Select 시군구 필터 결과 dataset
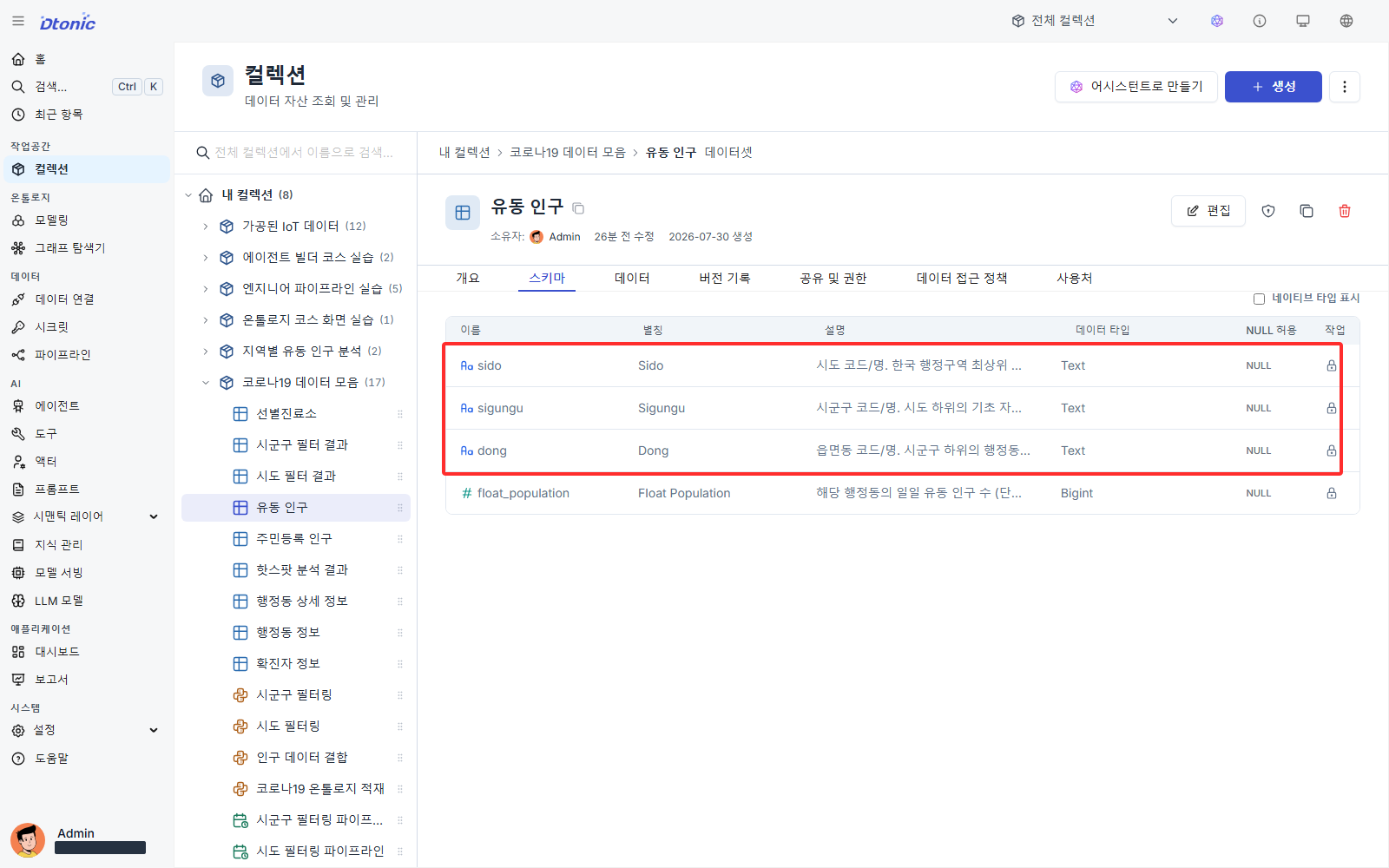This screenshot has width=1389, height=868. [296, 445]
